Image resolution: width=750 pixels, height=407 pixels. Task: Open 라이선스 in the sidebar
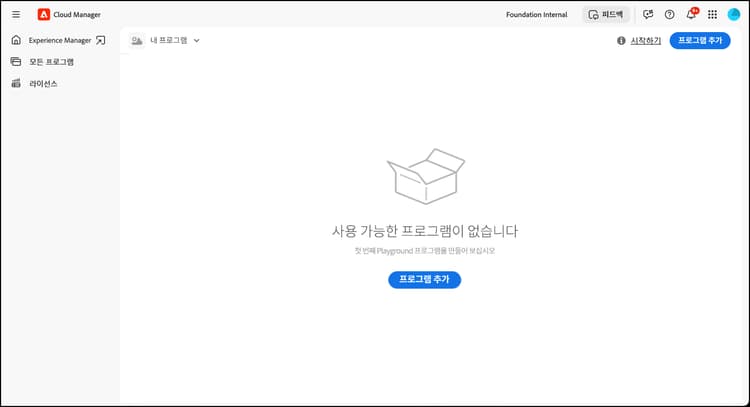tap(43, 84)
